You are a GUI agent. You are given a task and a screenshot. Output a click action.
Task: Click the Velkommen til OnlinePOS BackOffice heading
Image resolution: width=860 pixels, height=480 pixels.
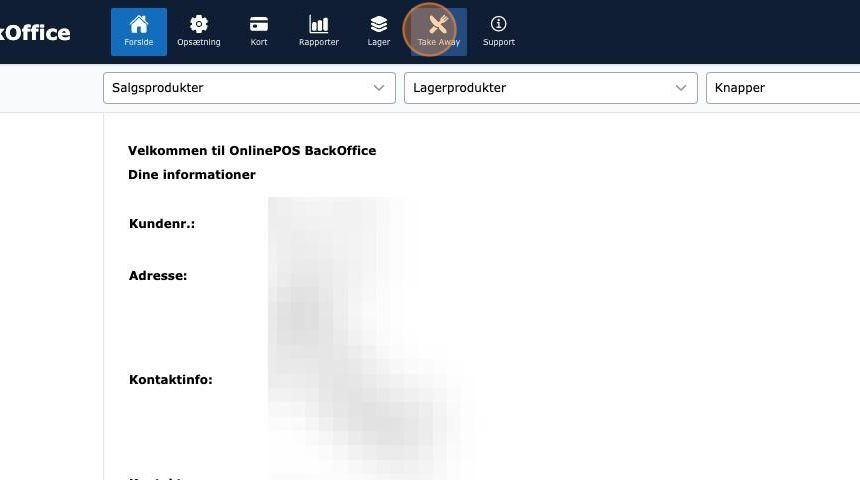tap(252, 151)
